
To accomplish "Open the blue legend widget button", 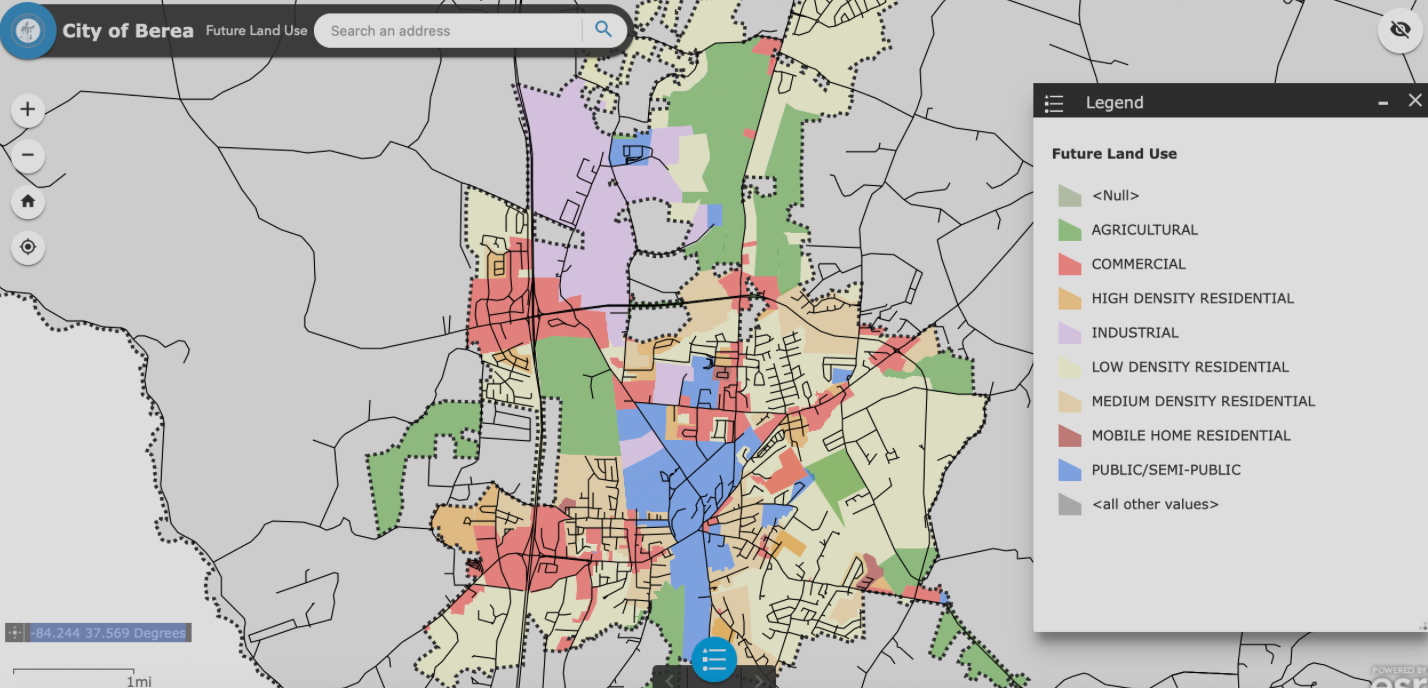I will [x=714, y=659].
